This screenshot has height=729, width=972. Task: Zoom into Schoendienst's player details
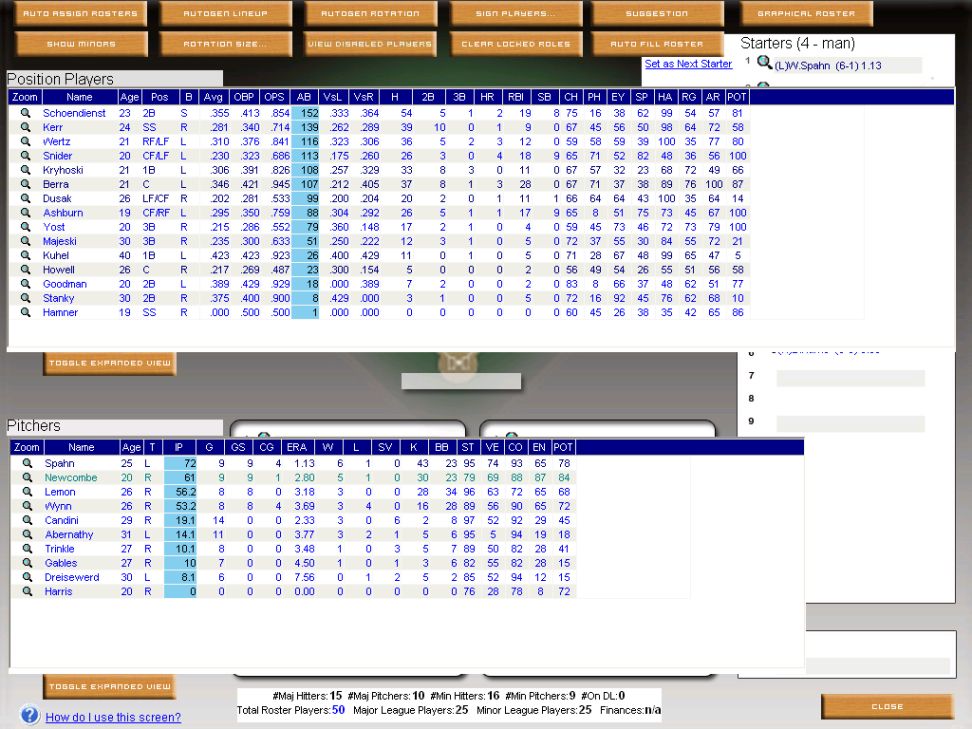click(25, 113)
